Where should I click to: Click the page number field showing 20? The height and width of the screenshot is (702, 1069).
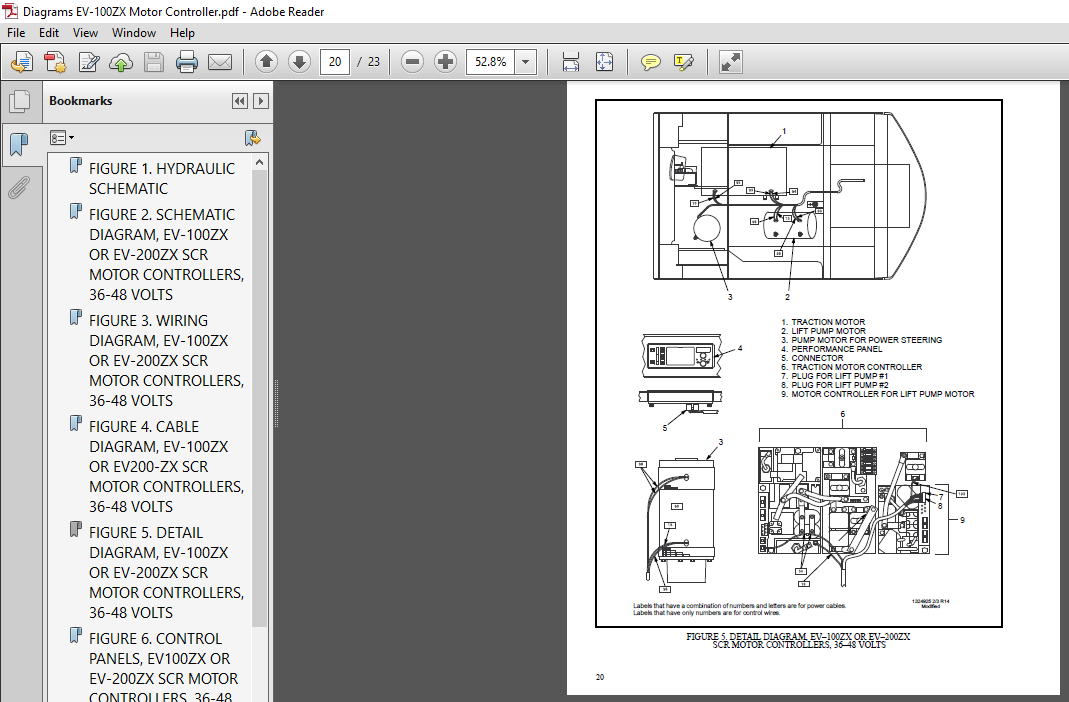click(x=335, y=62)
